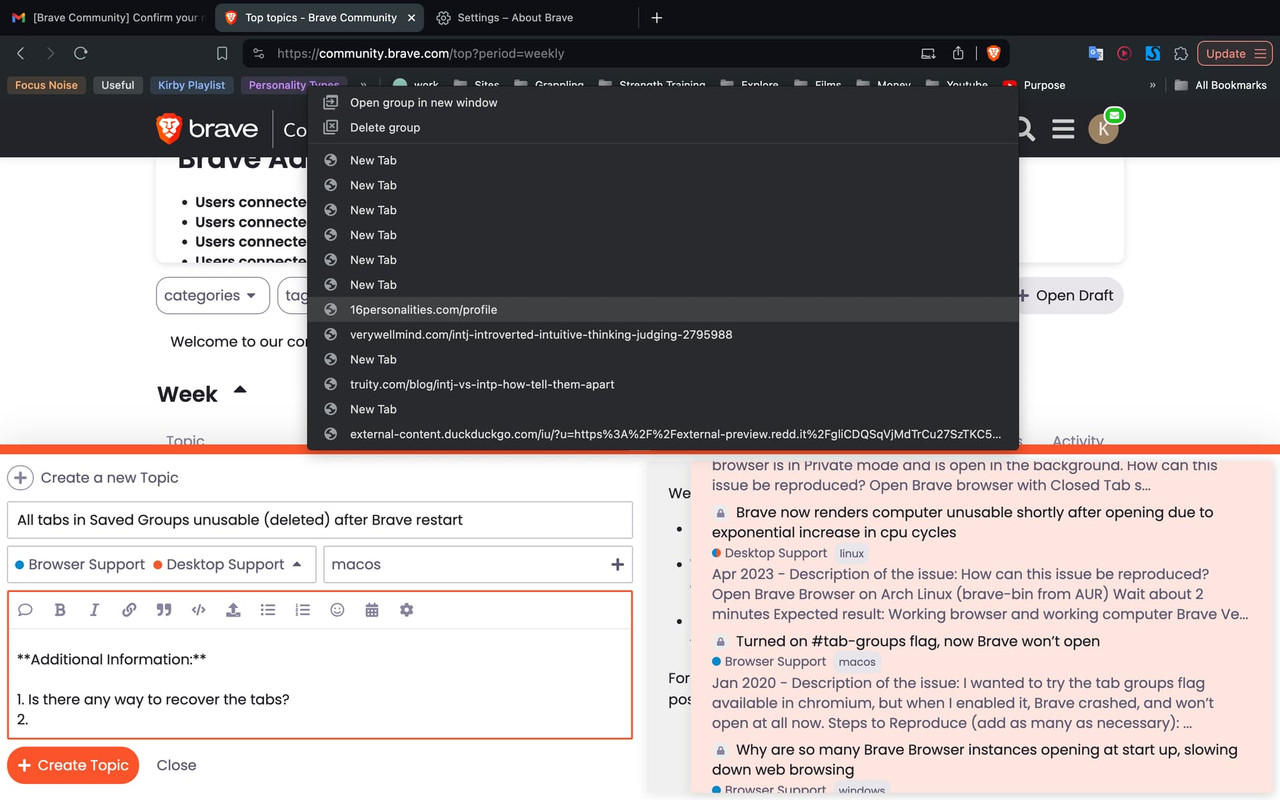Click inside the post body text area

(320, 683)
